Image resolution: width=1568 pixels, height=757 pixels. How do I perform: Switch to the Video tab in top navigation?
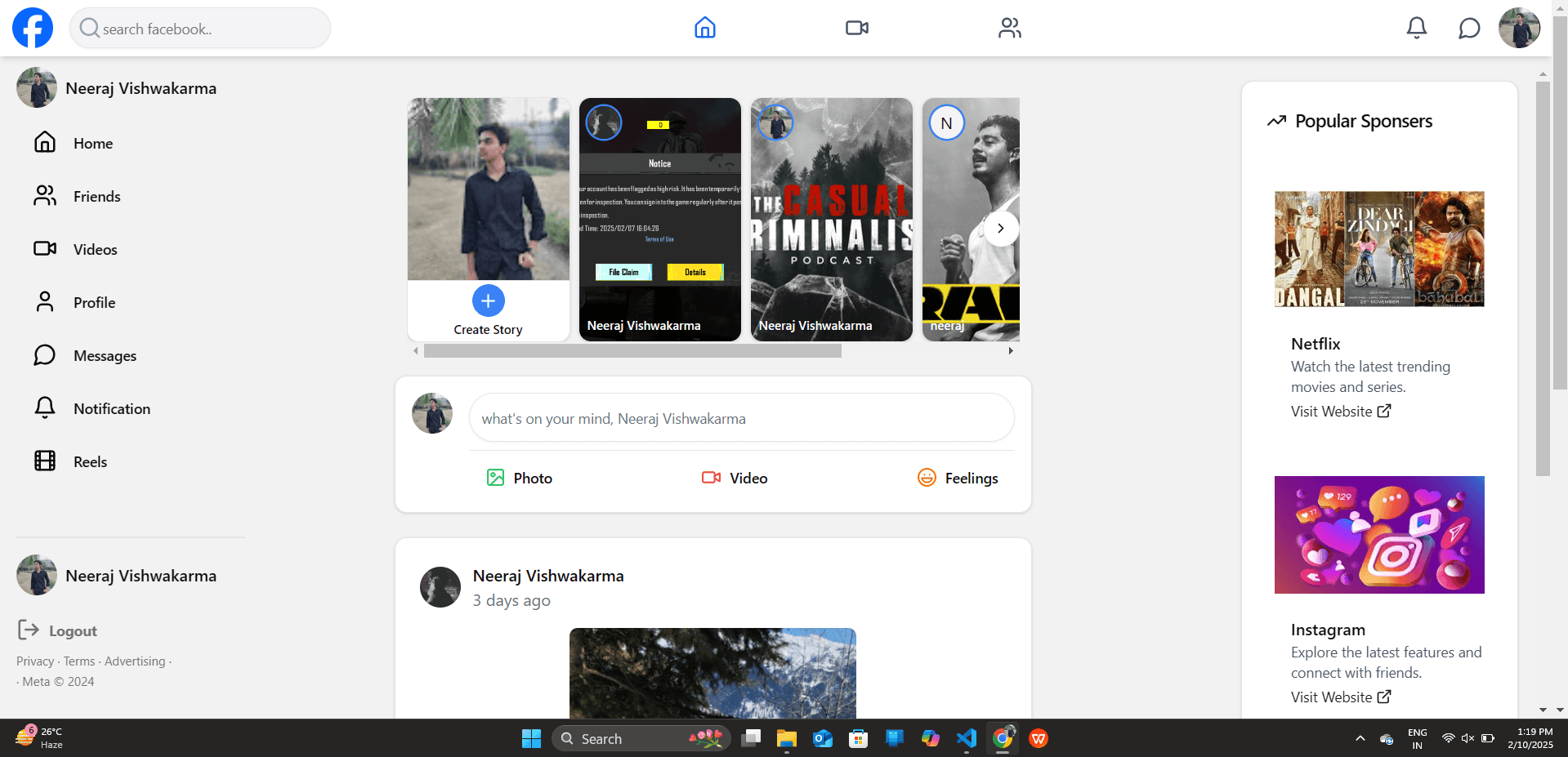[x=856, y=27]
